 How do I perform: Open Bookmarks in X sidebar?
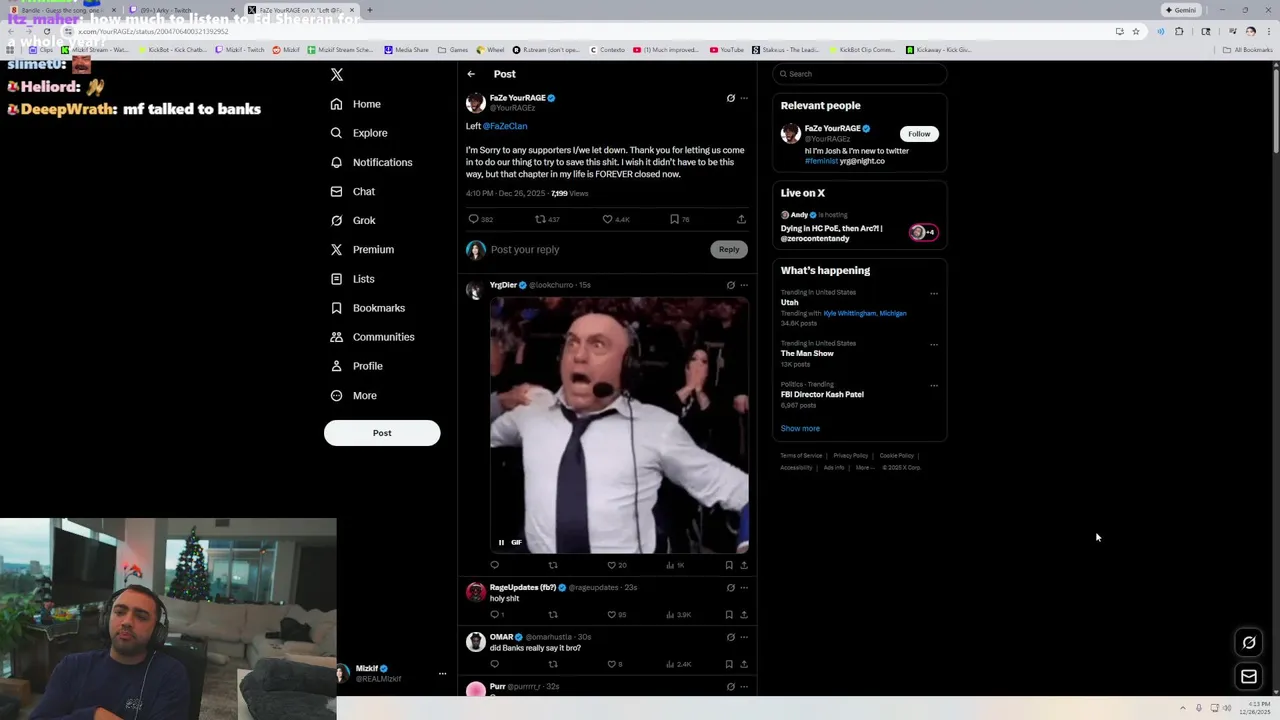[x=368, y=308]
